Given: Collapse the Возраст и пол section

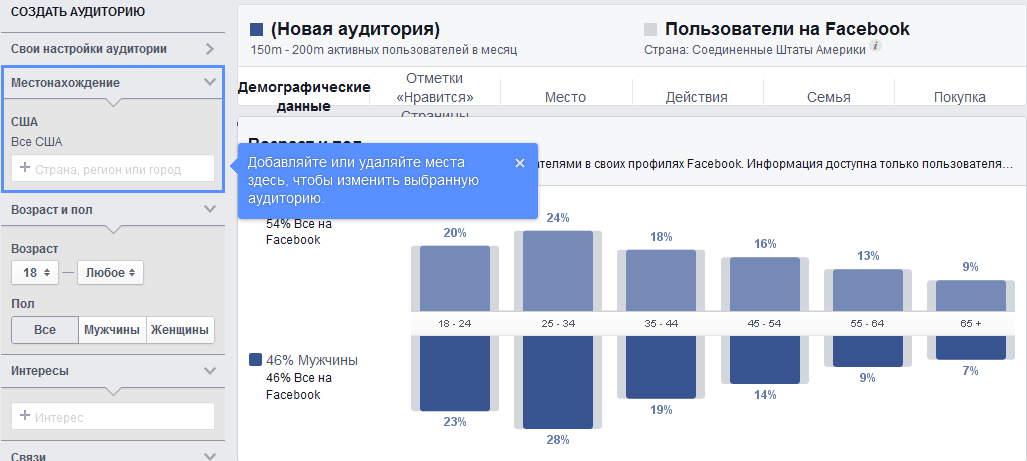Looking at the screenshot, I should pos(209,209).
